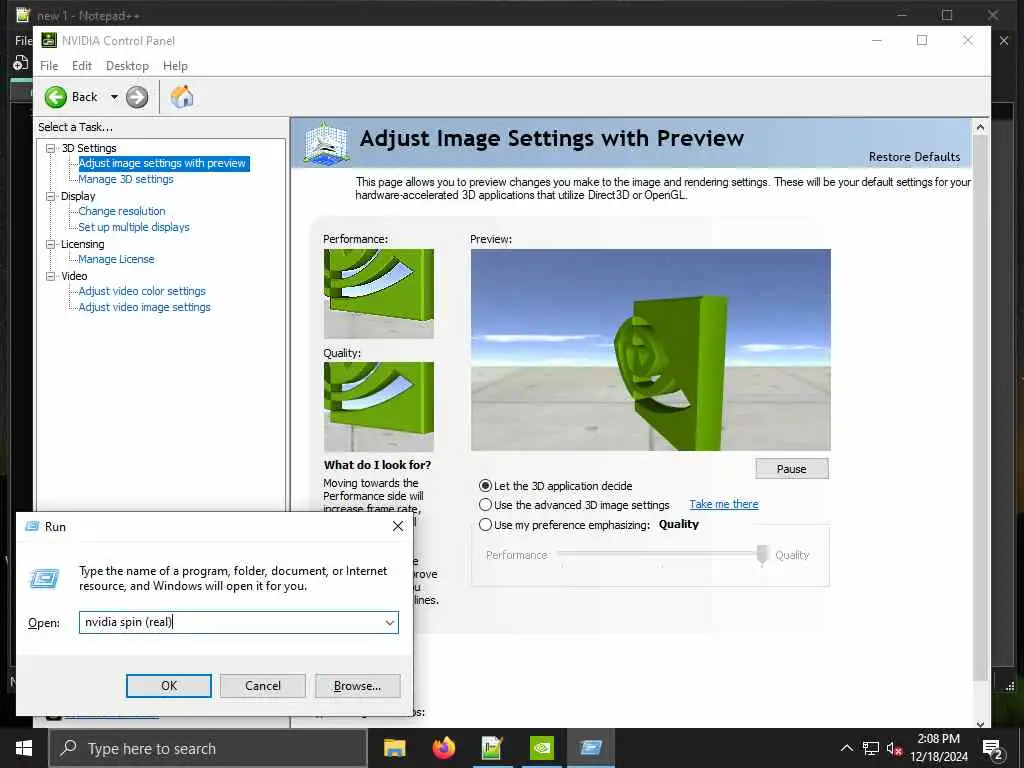This screenshot has height=768, width=1024.
Task: Open the Desktop menu
Action: [x=127, y=66]
